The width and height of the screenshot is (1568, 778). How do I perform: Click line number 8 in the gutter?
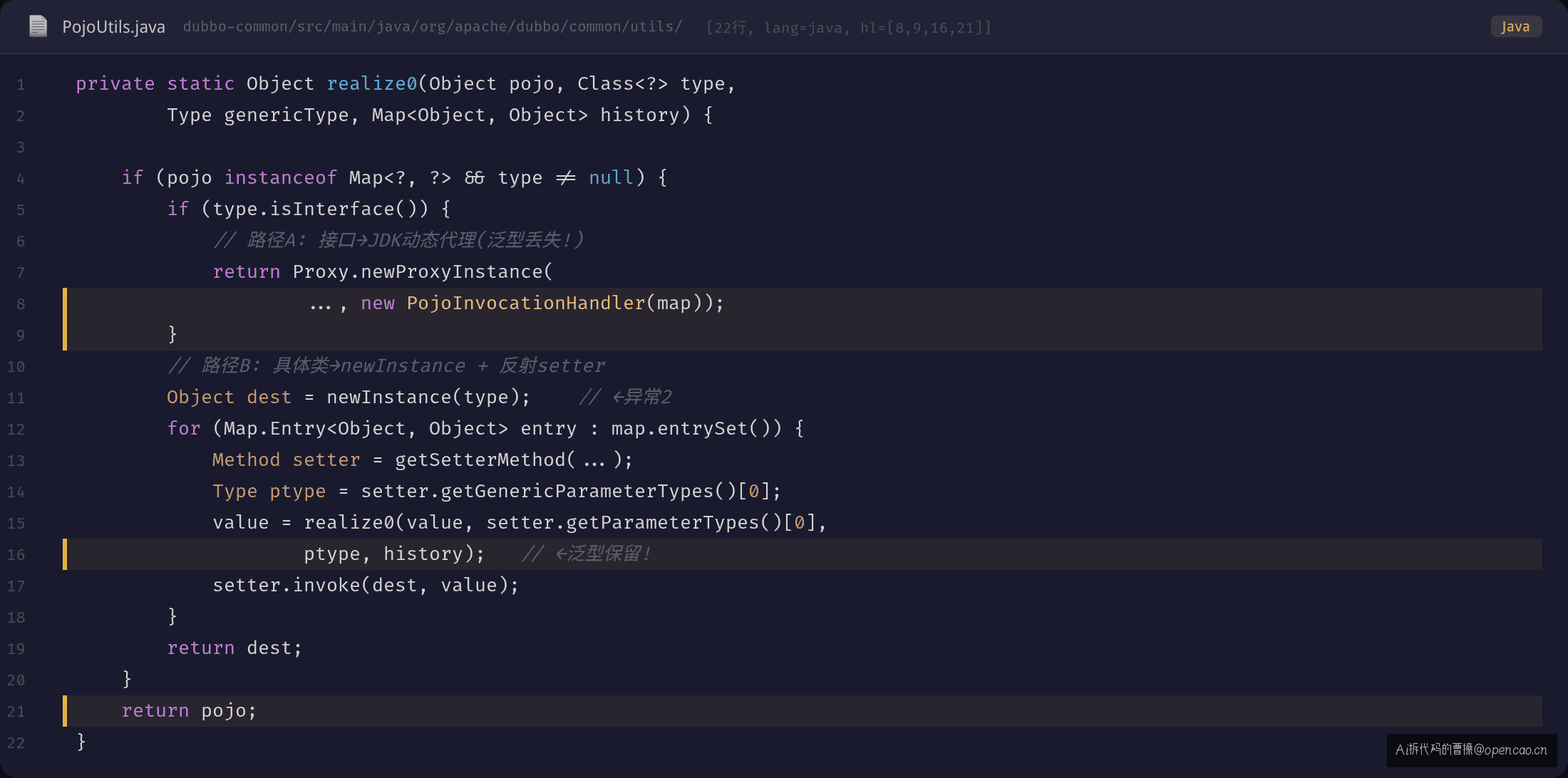[21, 304]
